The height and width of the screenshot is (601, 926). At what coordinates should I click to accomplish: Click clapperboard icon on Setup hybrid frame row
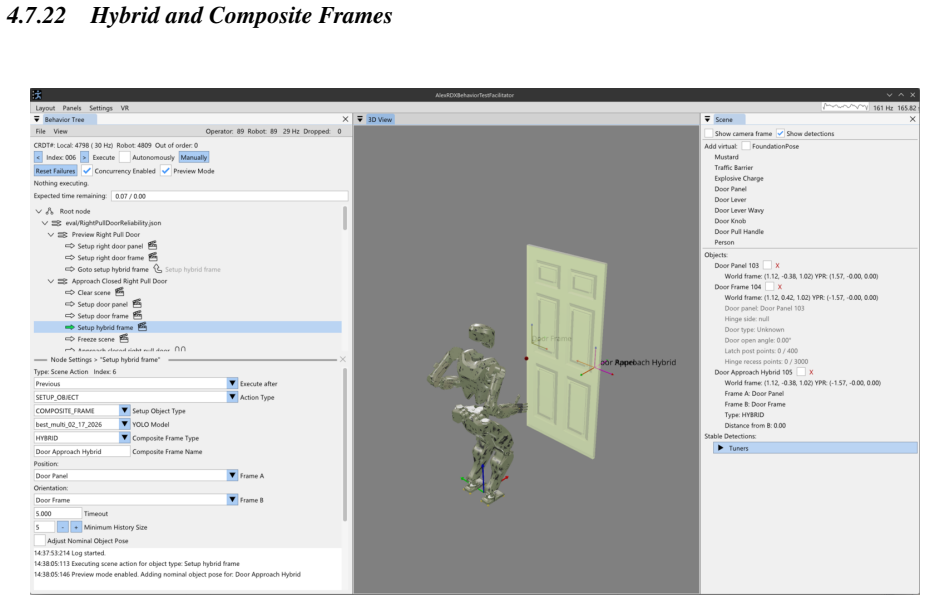(x=142, y=327)
